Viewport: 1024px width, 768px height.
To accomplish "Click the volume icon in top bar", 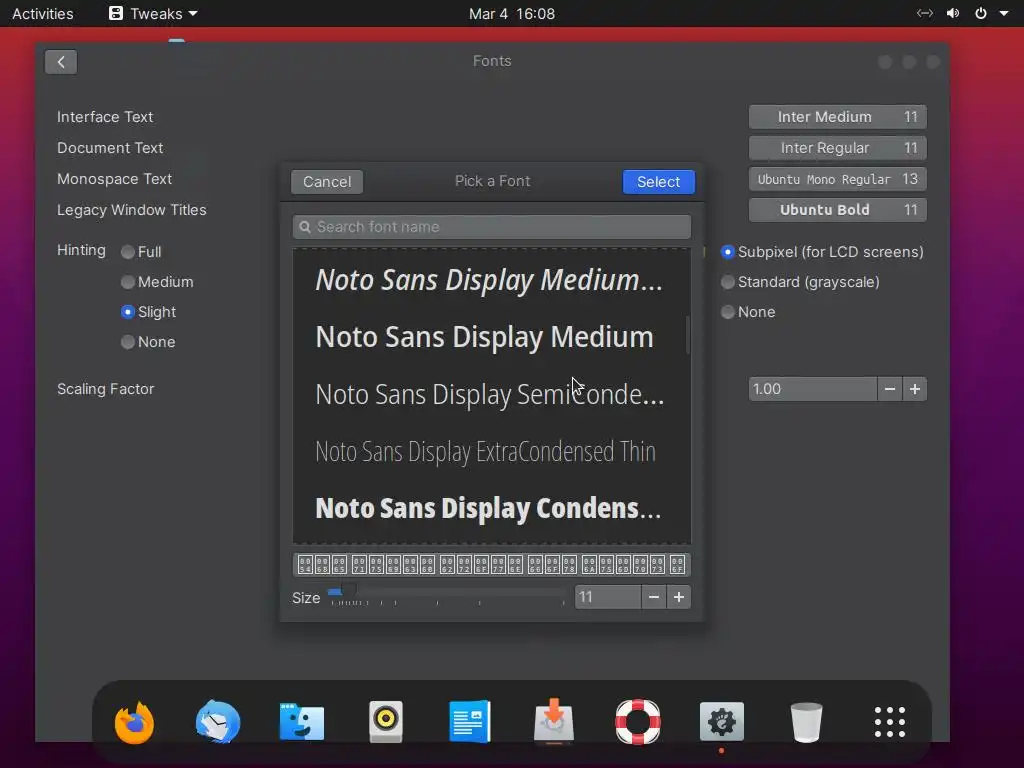I will (x=953, y=14).
